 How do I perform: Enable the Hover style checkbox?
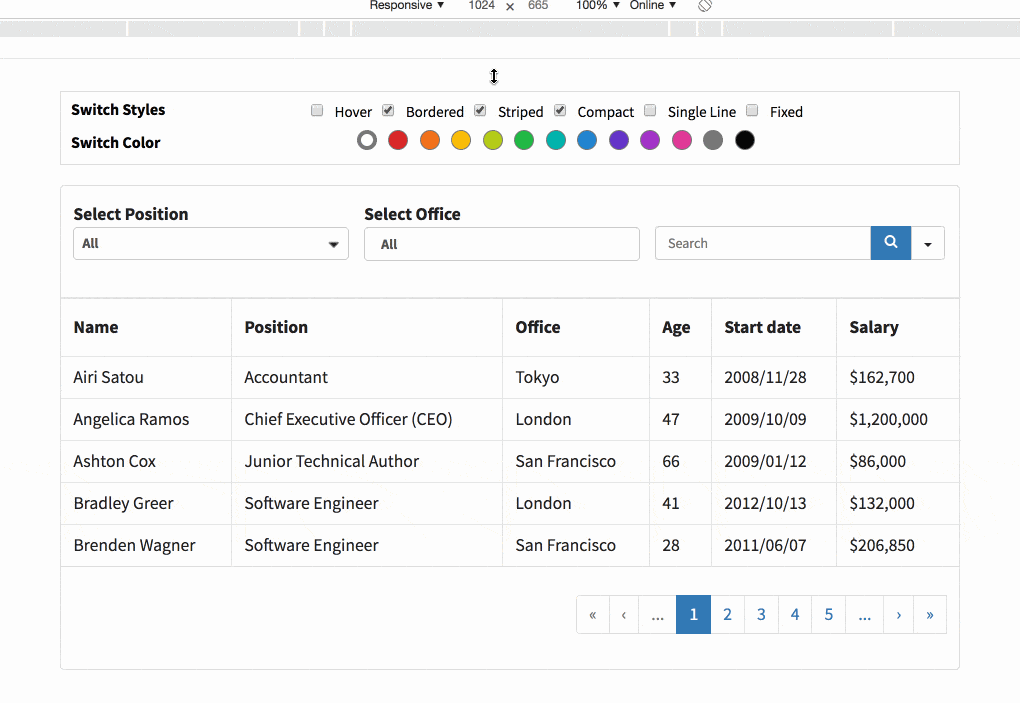click(317, 110)
